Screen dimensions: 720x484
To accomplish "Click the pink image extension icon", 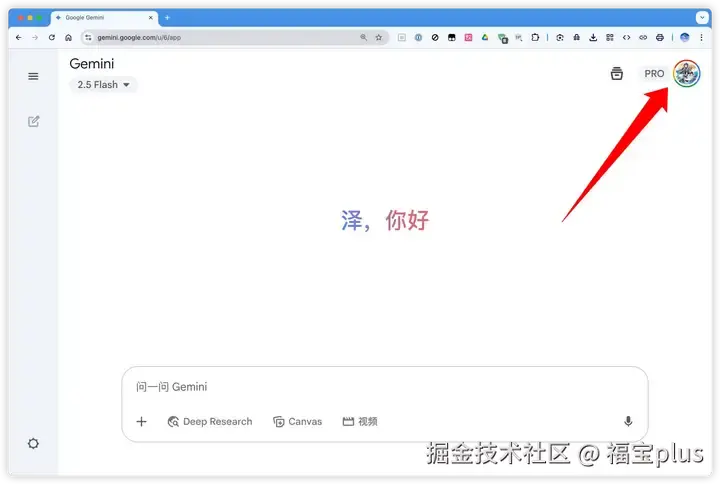I will 468,38.
